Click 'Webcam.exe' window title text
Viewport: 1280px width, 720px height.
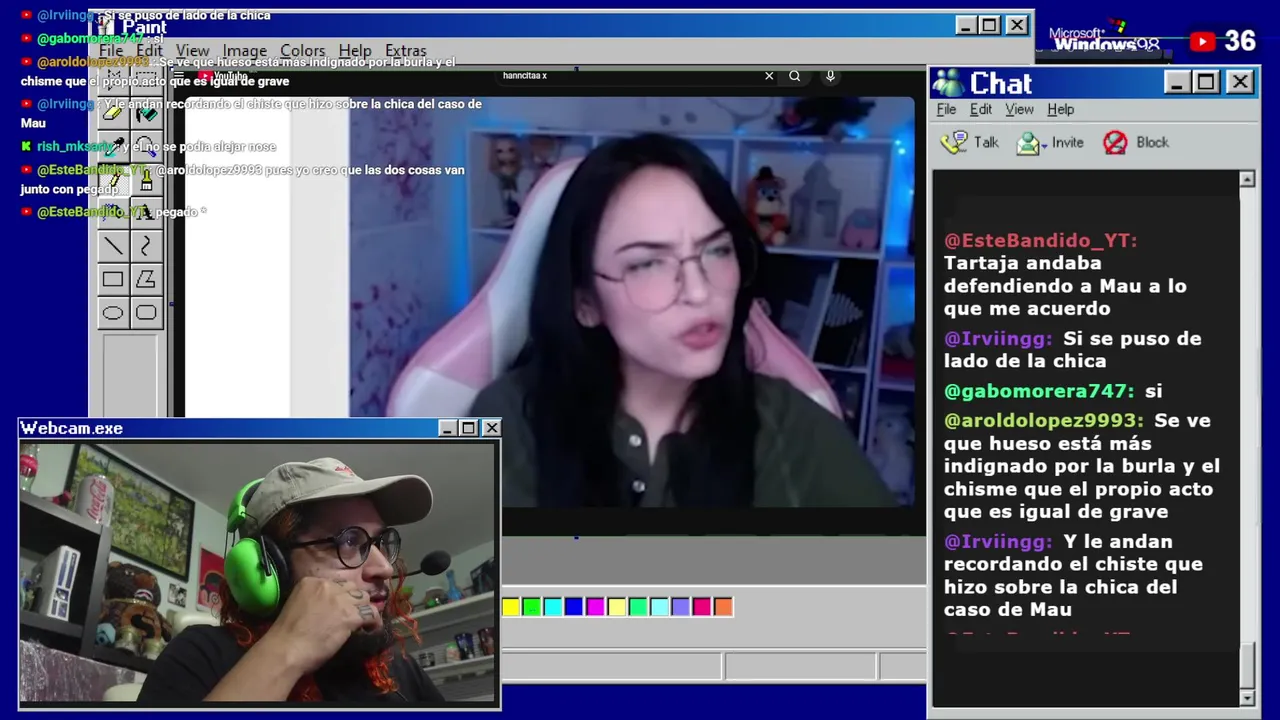click(71, 428)
